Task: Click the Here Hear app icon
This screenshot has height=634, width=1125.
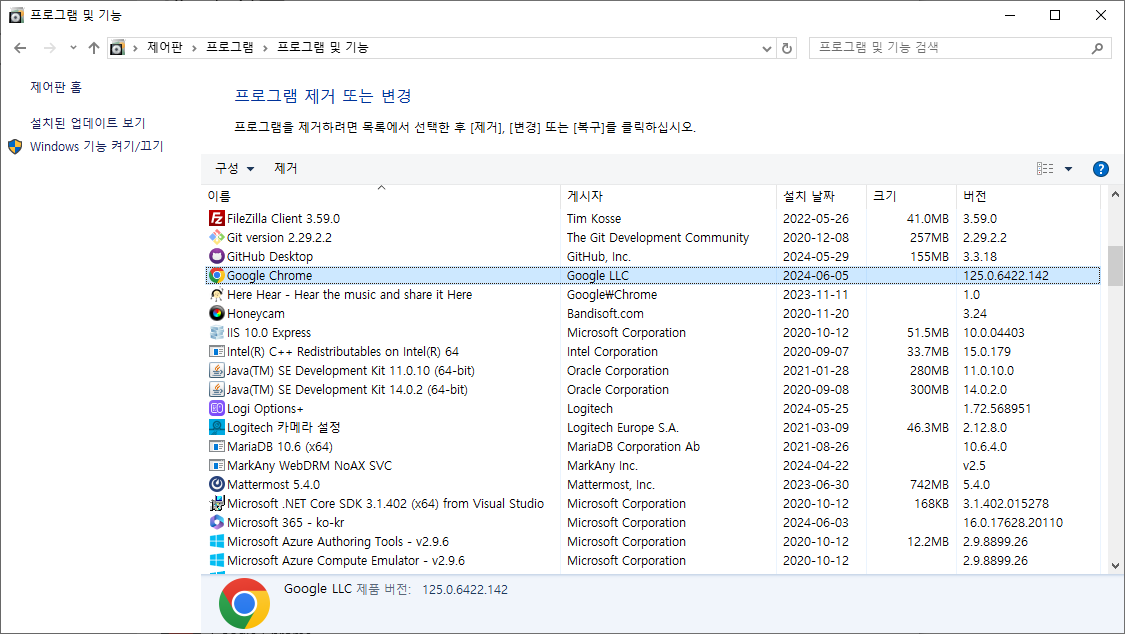Action: [x=217, y=294]
